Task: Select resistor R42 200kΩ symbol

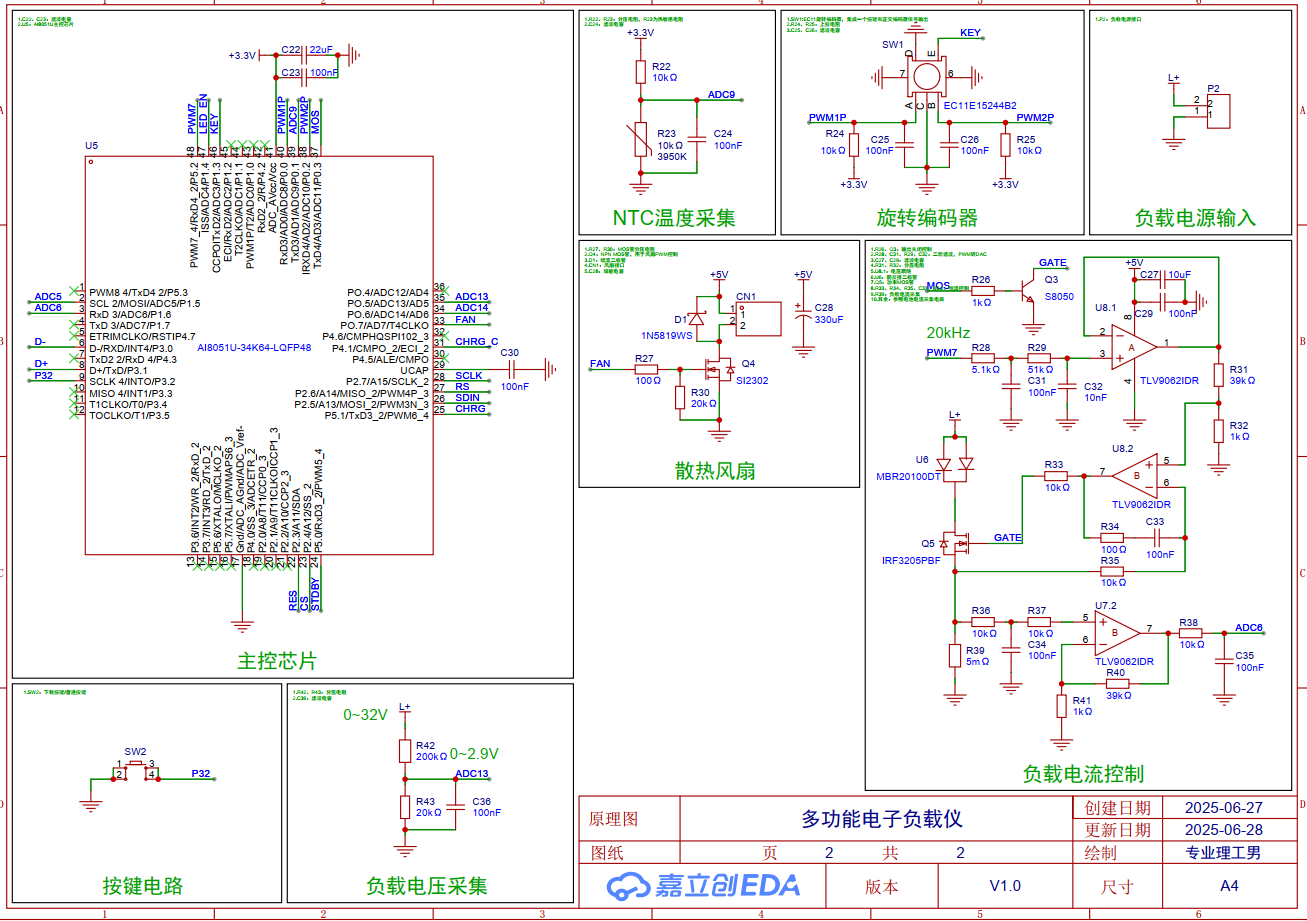Action: [405, 751]
